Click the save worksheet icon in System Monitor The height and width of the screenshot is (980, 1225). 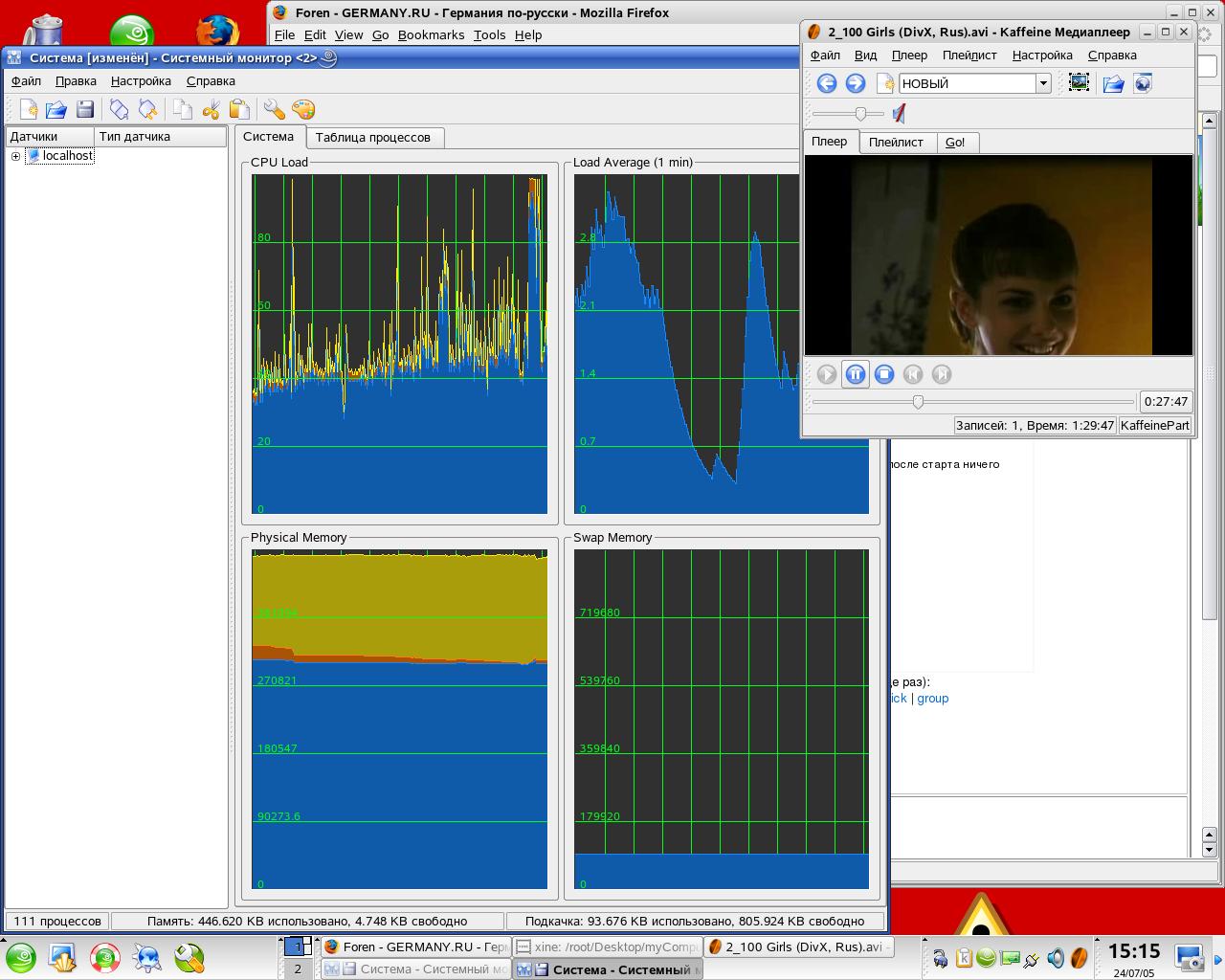coord(85,109)
